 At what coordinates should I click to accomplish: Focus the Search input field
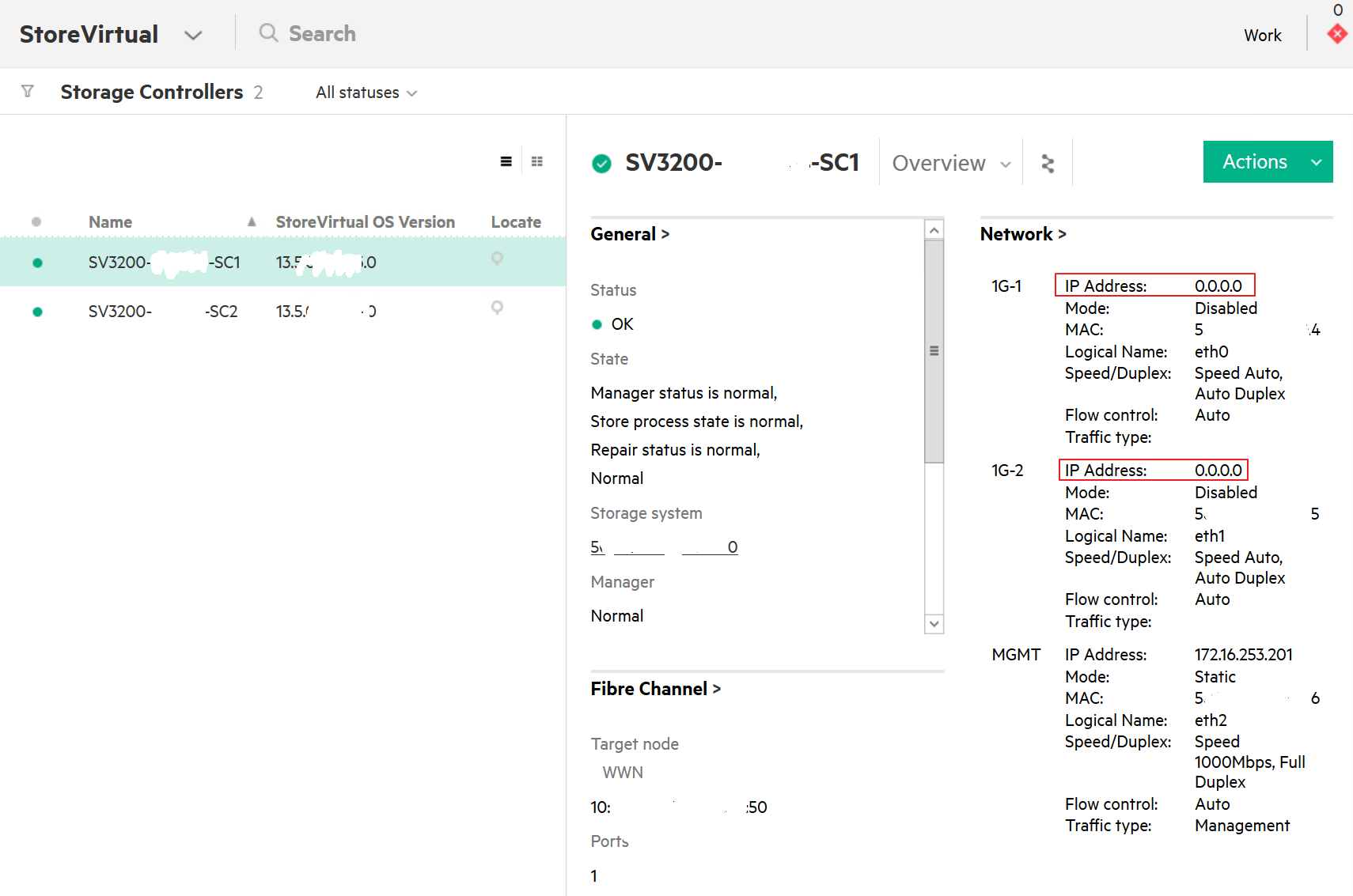[322, 33]
